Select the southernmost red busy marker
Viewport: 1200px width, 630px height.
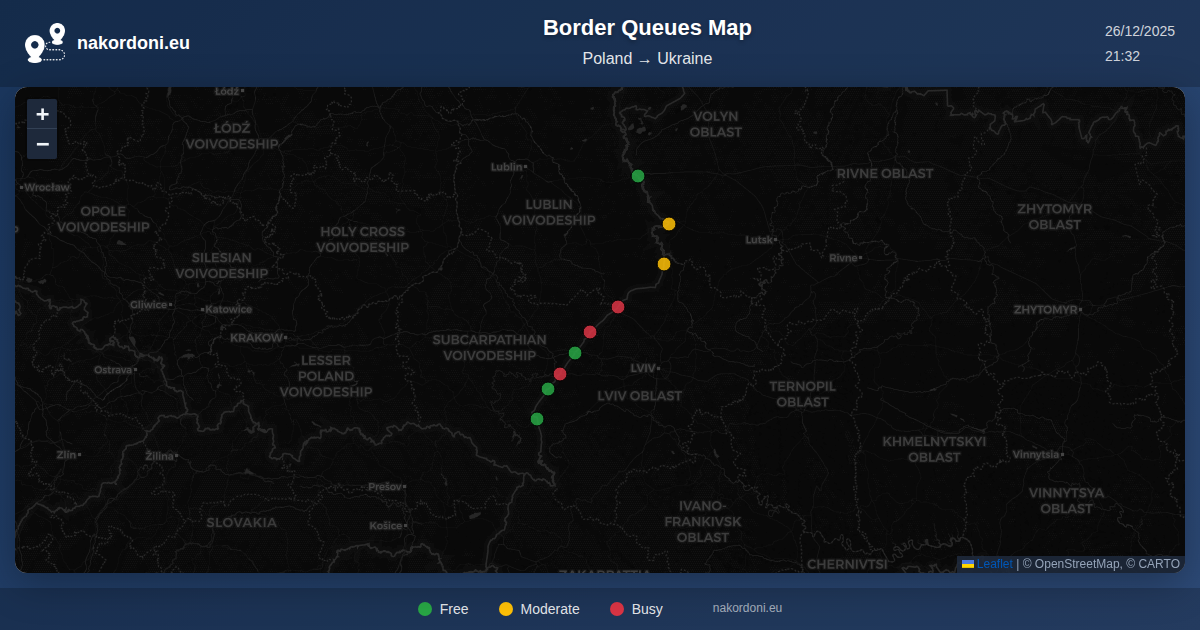click(560, 374)
